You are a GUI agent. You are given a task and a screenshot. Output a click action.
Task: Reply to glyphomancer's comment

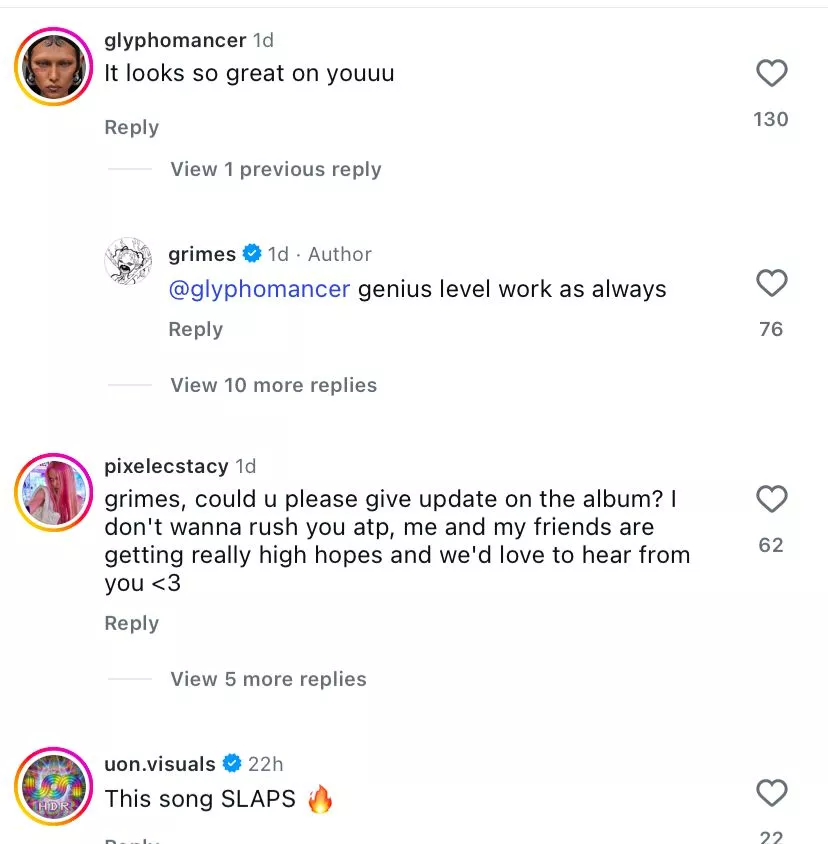(x=131, y=127)
